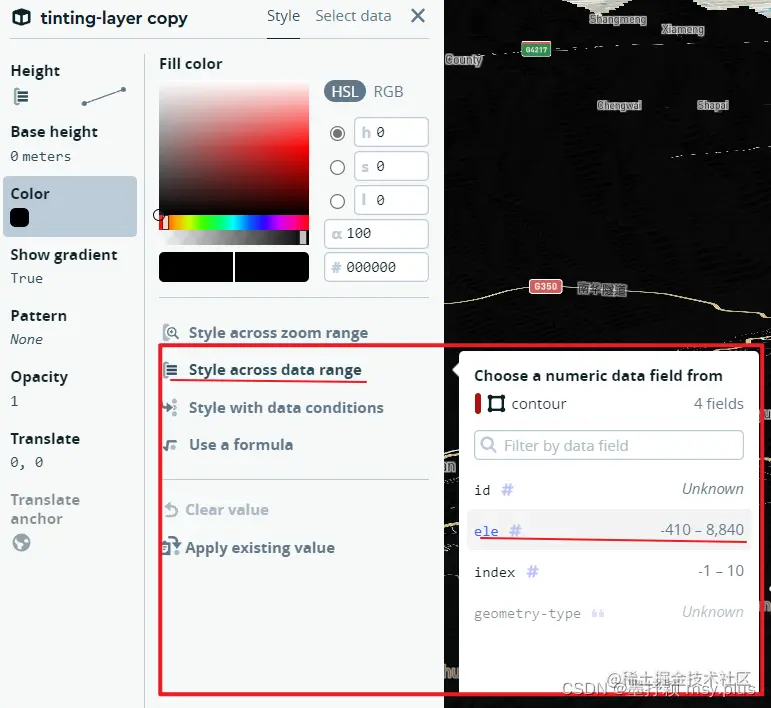Click the tinting-layer copy cube icon
Viewport: 771px width, 708px height.
(x=21, y=18)
